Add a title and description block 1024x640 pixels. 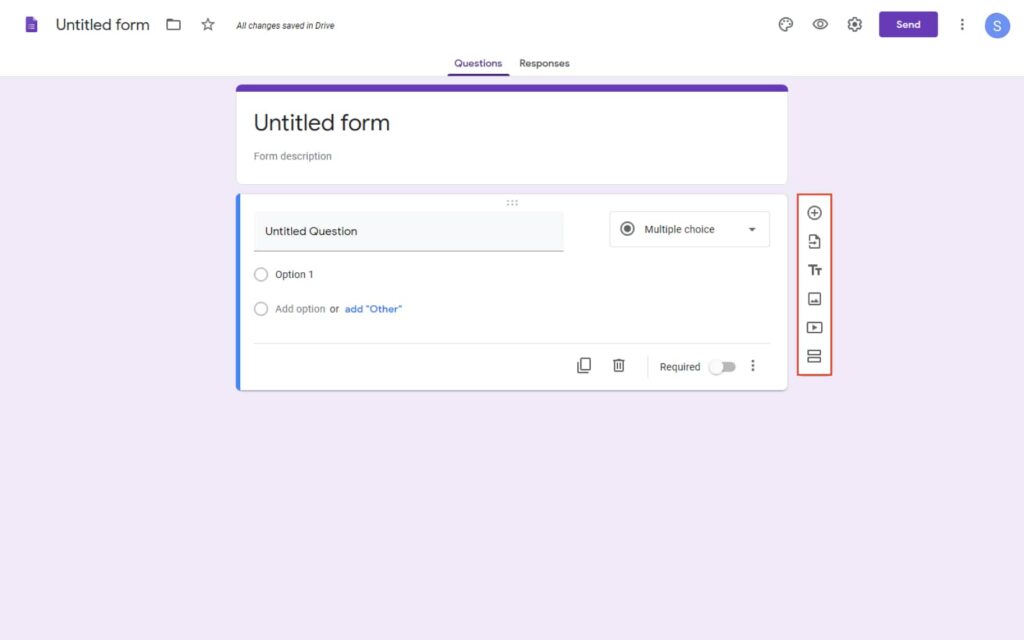[x=814, y=269]
